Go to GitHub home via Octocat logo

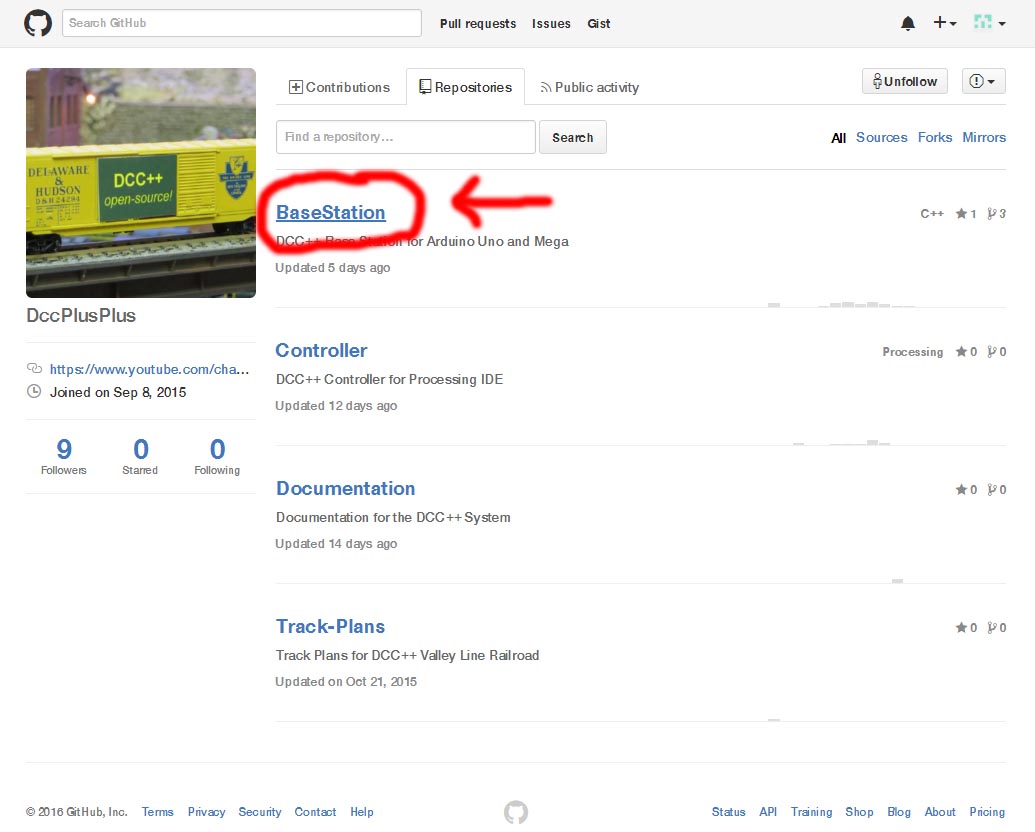click(38, 23)
